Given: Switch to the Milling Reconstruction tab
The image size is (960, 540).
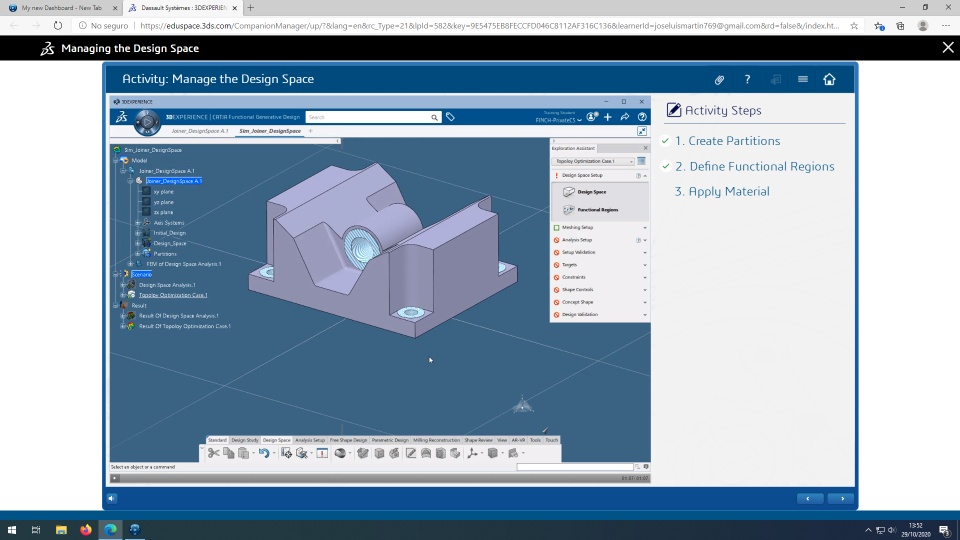Looking at the screenshot, I should pyautogui.click(x=436, y=440).
